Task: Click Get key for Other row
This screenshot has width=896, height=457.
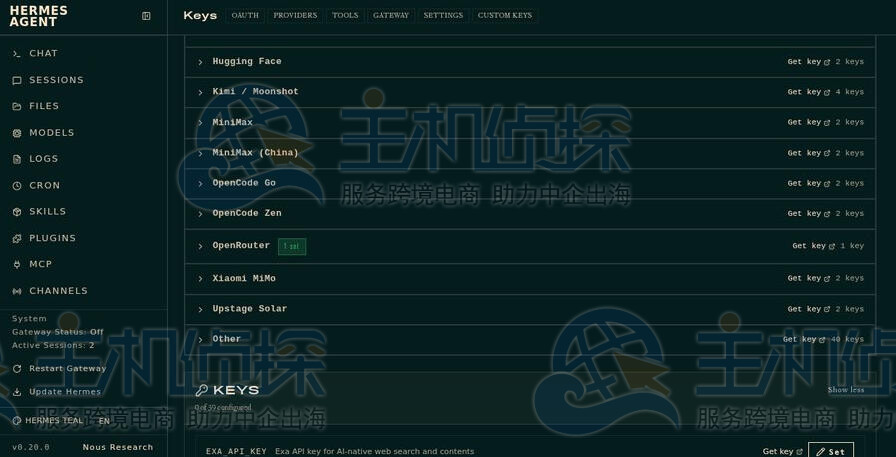Action: (x=803, y=339)
